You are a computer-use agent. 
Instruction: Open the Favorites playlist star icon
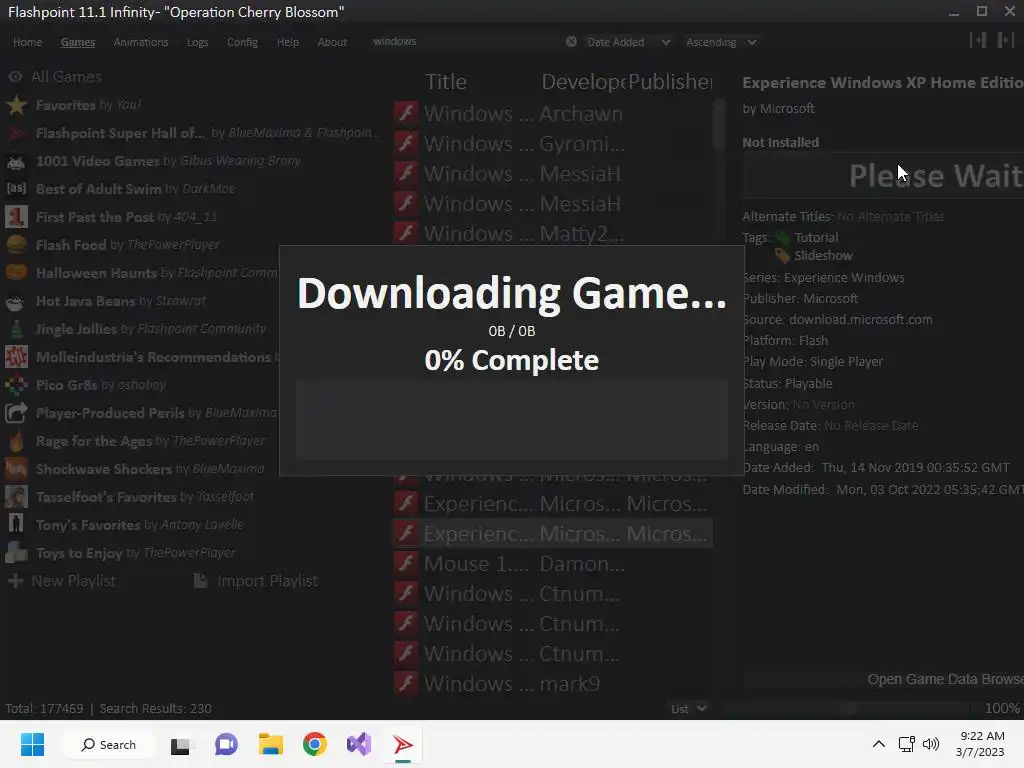pos(16,105)
